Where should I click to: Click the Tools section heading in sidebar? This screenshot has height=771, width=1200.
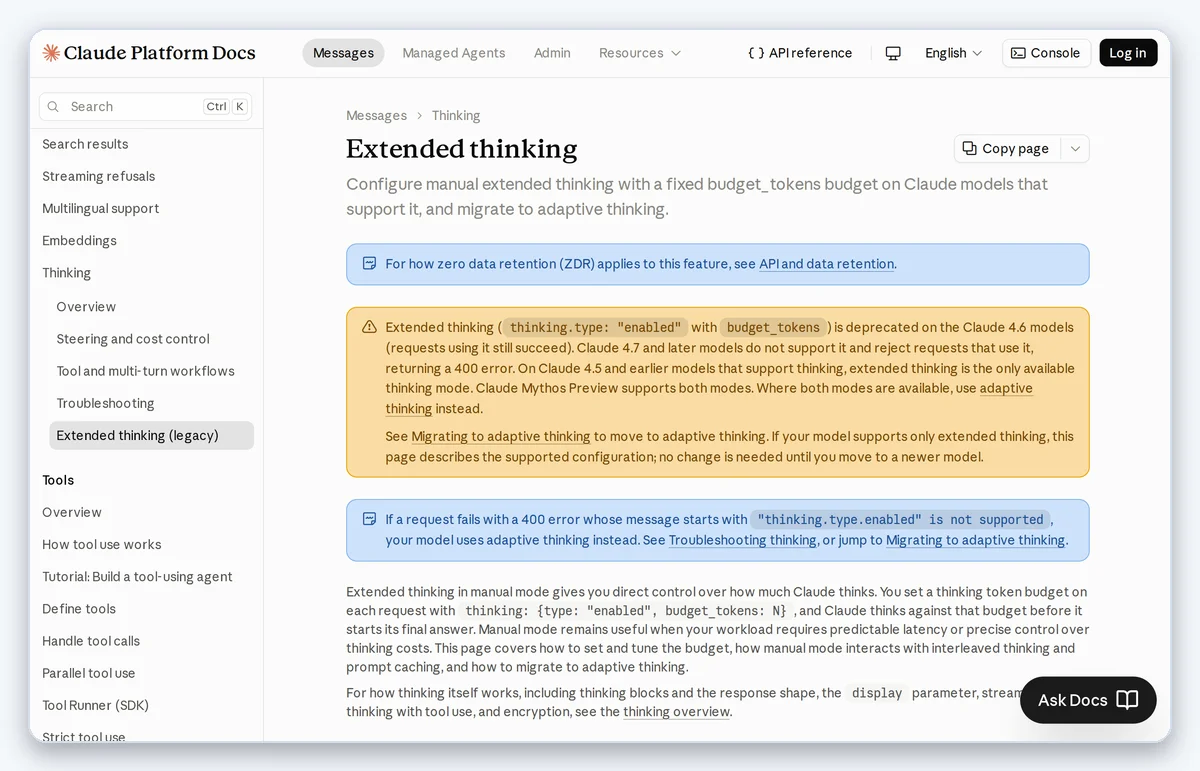click(x=58, y=480)
